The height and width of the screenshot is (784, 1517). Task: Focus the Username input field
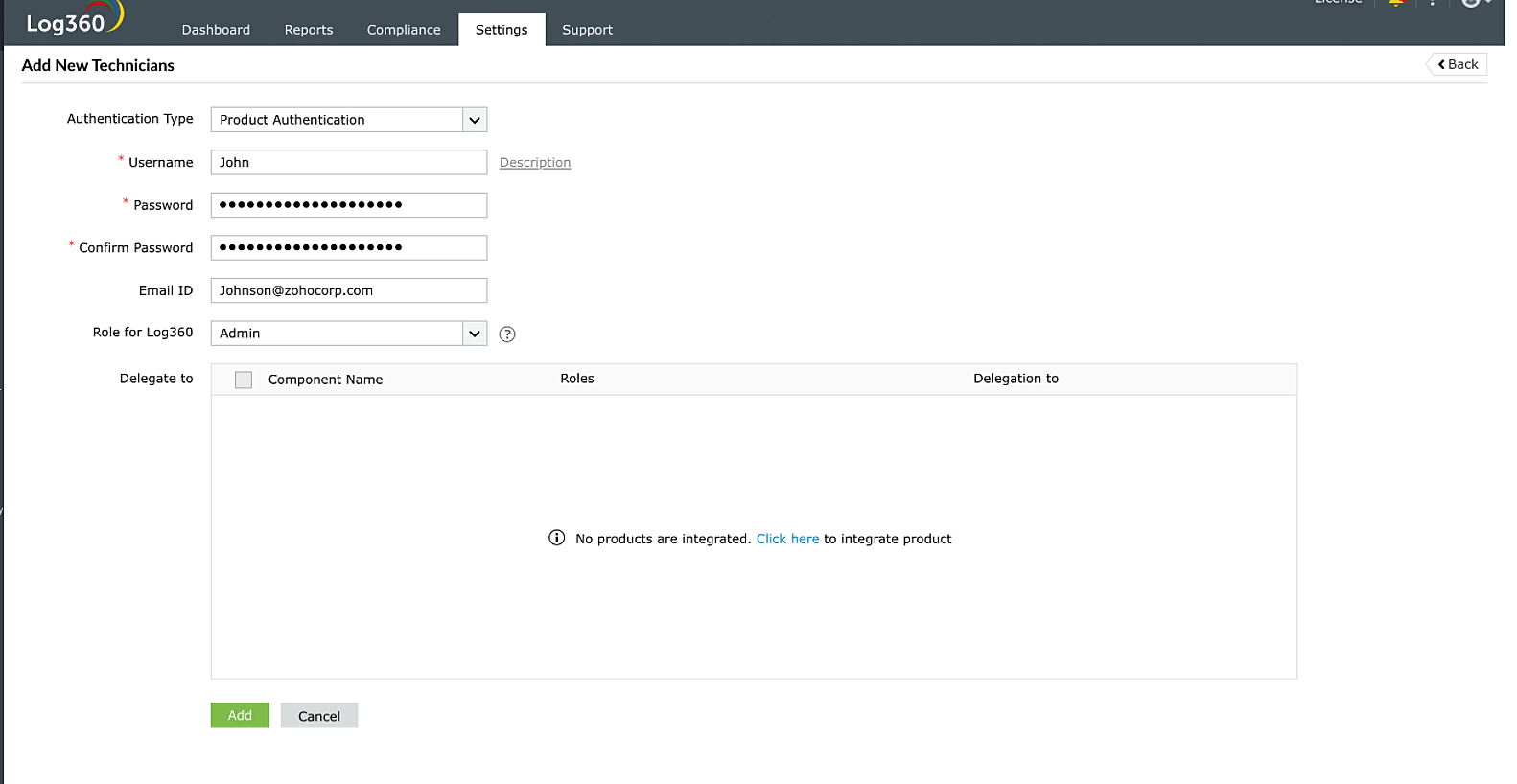(x=349, y=163)
